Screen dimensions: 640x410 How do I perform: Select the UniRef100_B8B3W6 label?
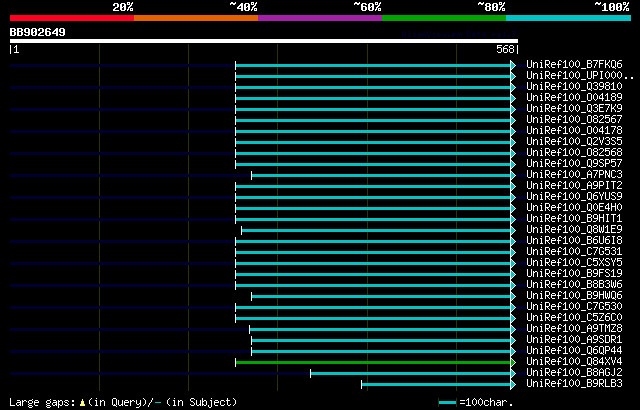tap(574, 285)
